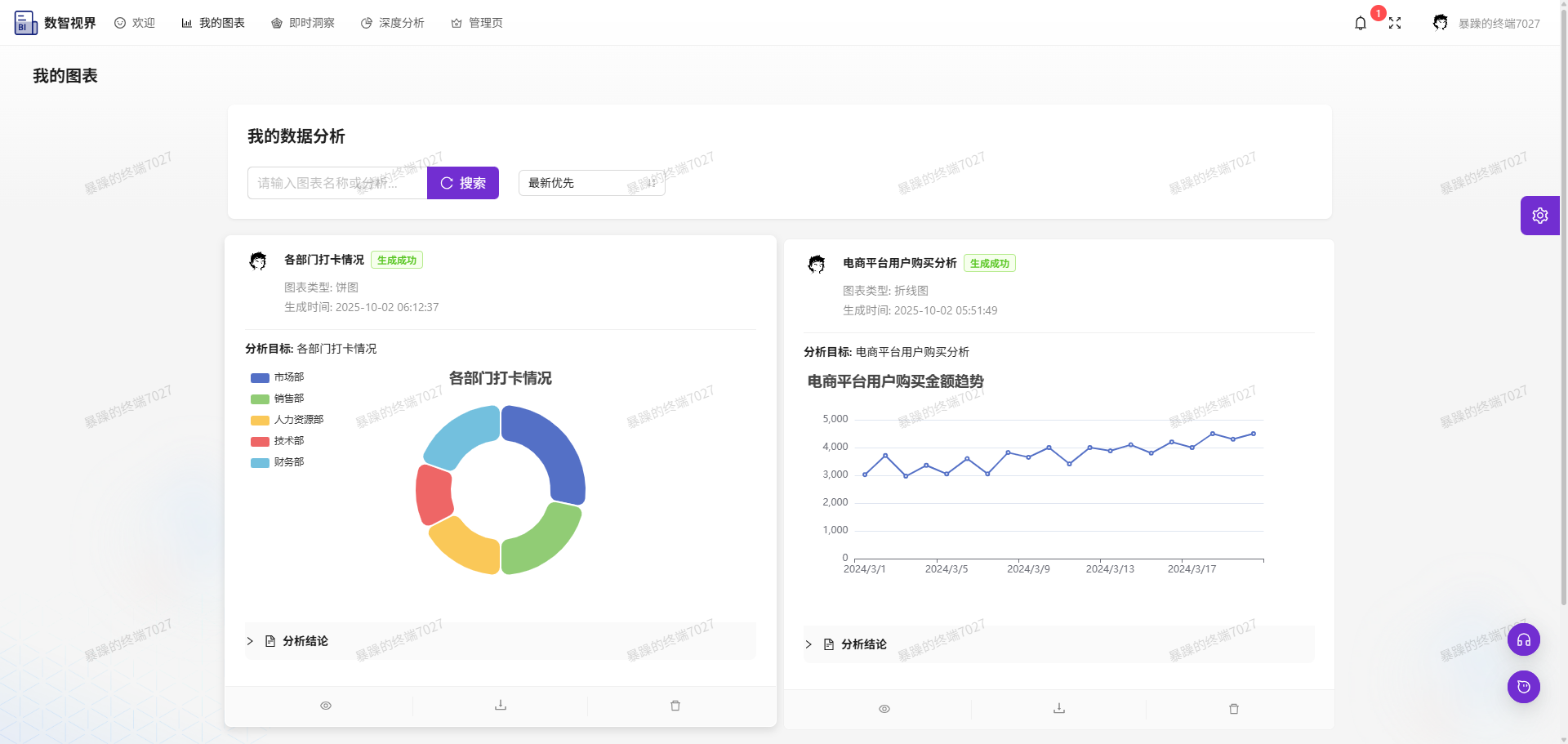The image size is (1568, 744).
Task: Expand 分析结论 under the pie chart card
Action: [x=304, y=641]
